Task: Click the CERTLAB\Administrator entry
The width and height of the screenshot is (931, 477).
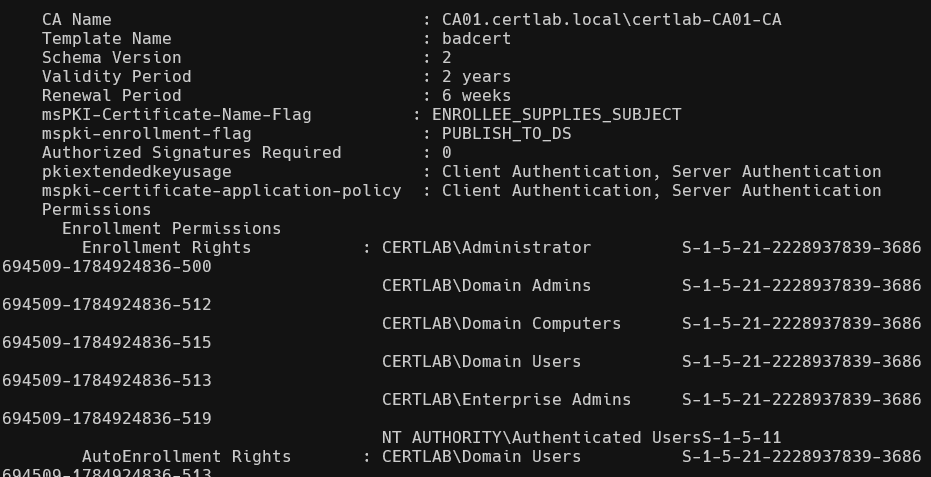Action: click(x=486, y=247)
